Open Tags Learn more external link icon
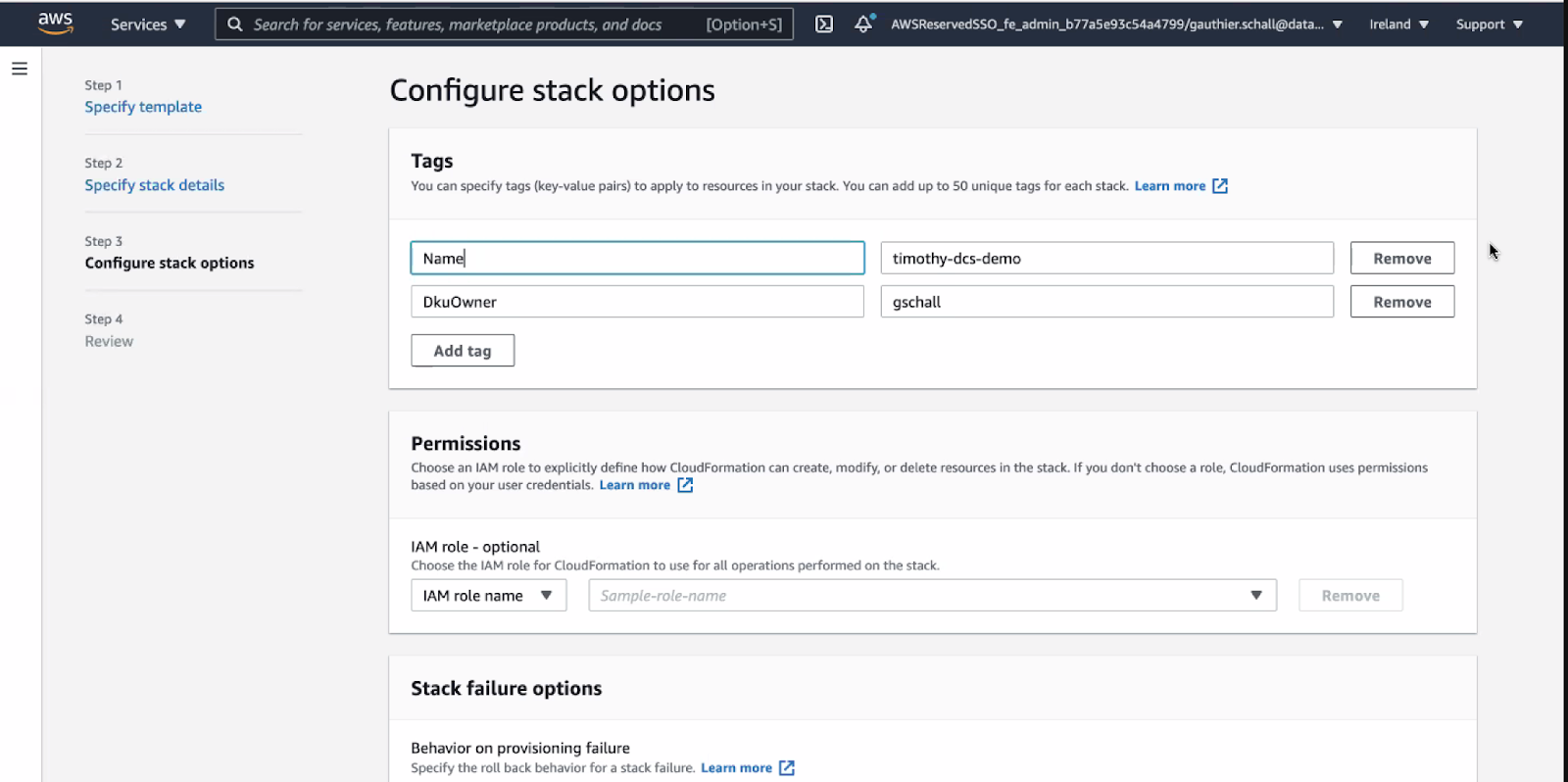This screenshot has width=1568, height=782. [1220, 186]
